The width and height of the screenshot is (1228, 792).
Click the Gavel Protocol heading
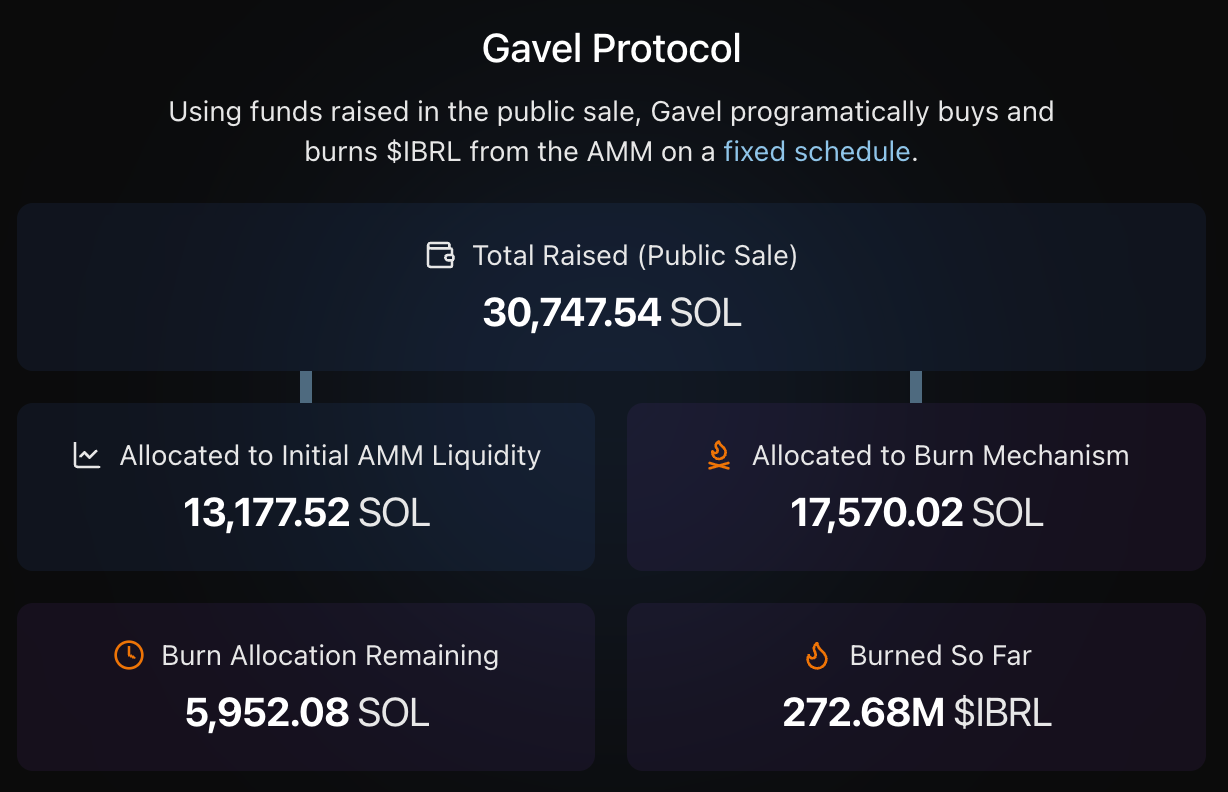tap(612, 48)
